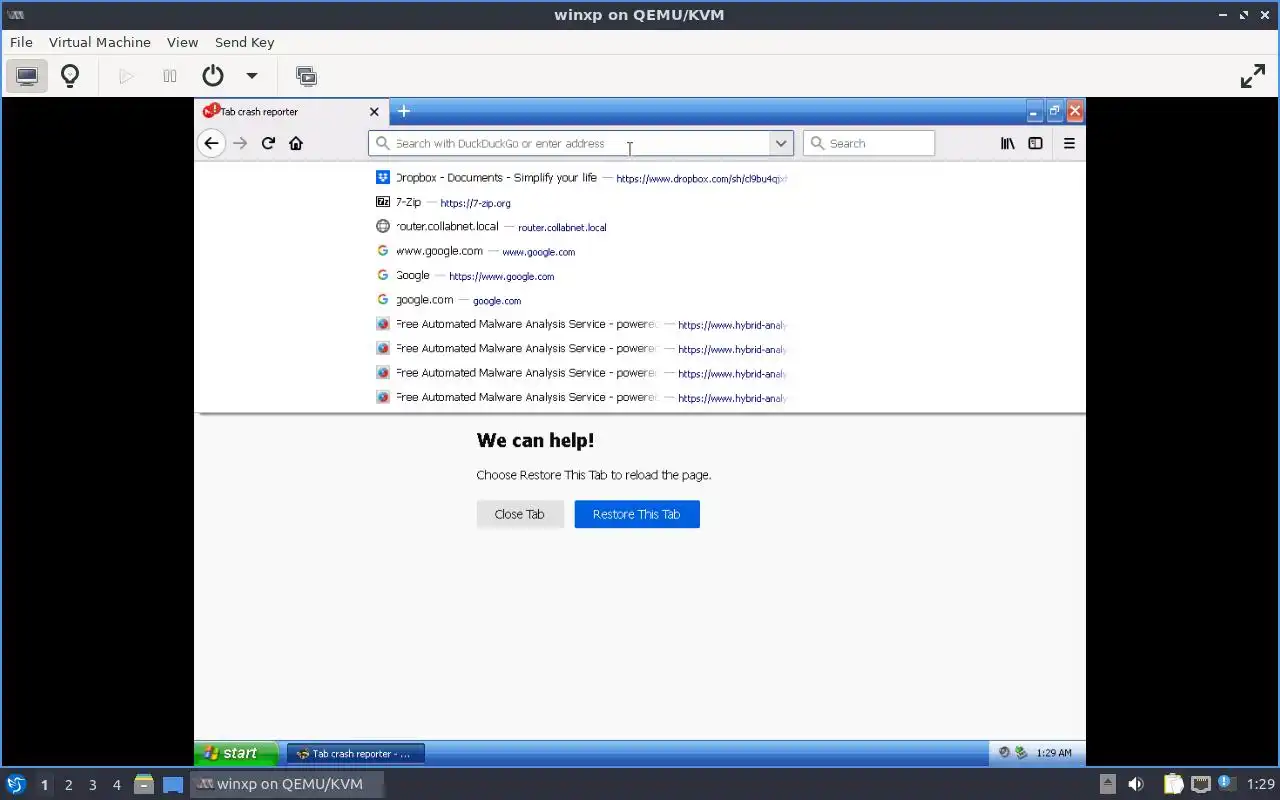Open the host clipboard tray icon

1173,784
